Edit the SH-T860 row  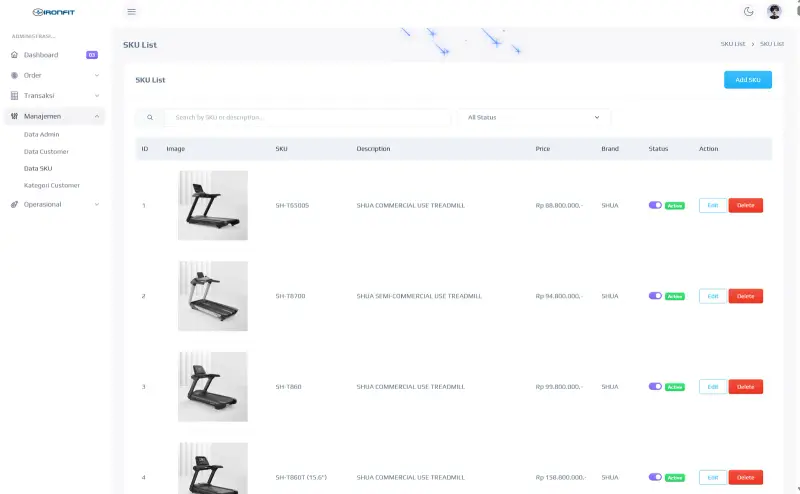pos(712,386)
